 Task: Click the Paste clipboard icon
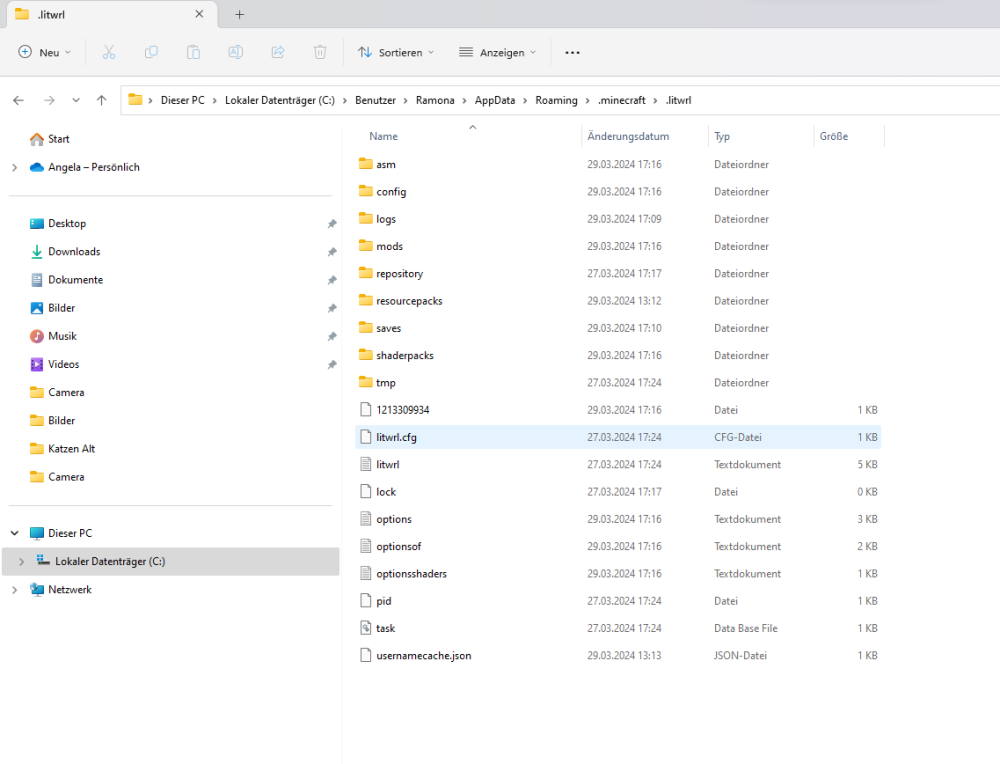click(x=193, y=52)
